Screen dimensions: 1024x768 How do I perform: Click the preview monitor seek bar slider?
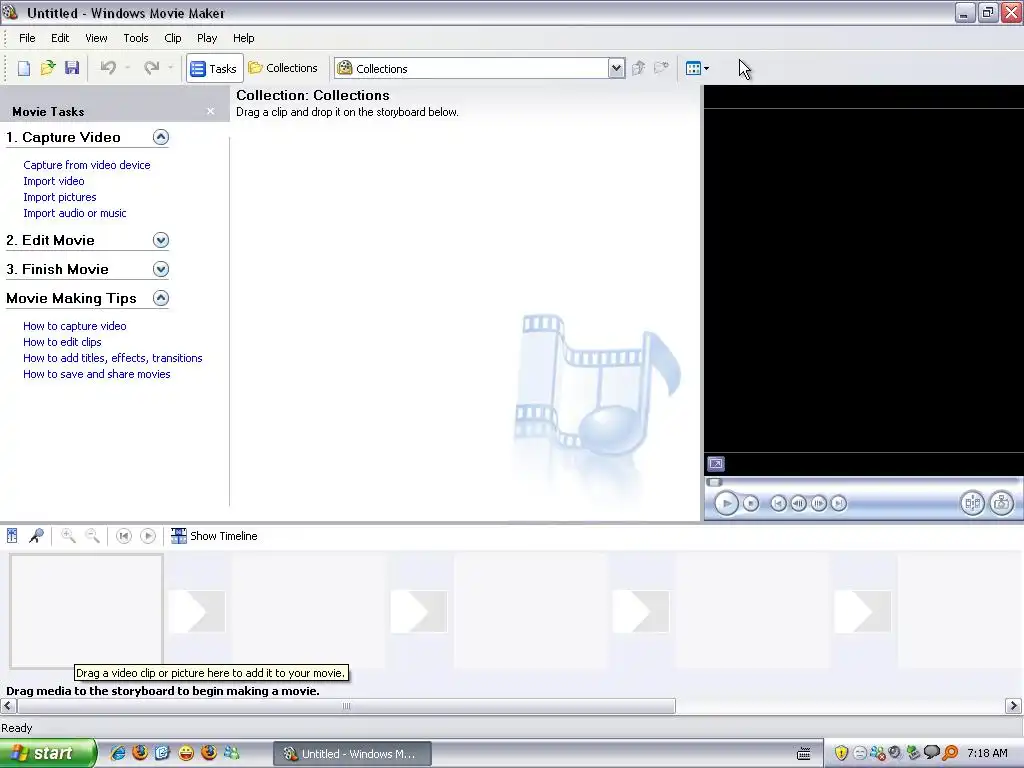(x=714, y=483)
